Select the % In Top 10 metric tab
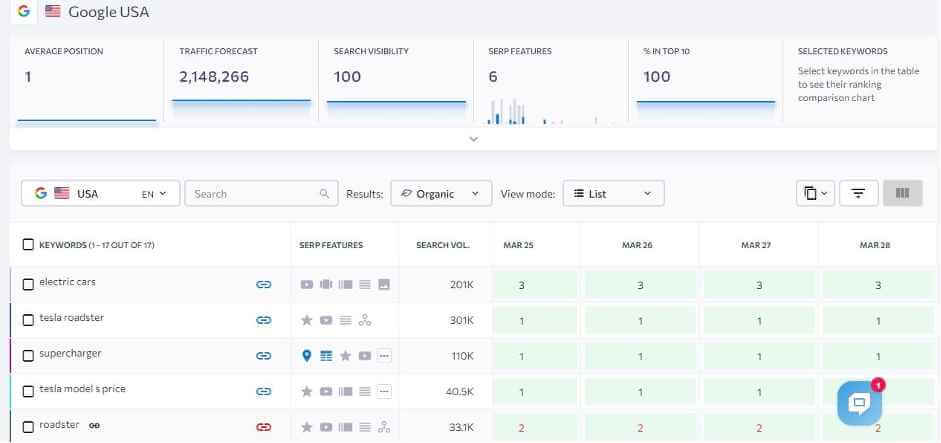The height and width of the screenshot is (443, 941). [706, 81]
